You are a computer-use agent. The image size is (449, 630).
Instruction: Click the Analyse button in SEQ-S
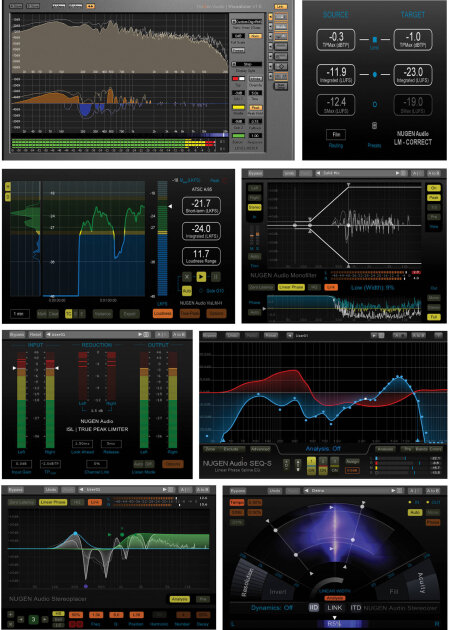tap(386, 449)
